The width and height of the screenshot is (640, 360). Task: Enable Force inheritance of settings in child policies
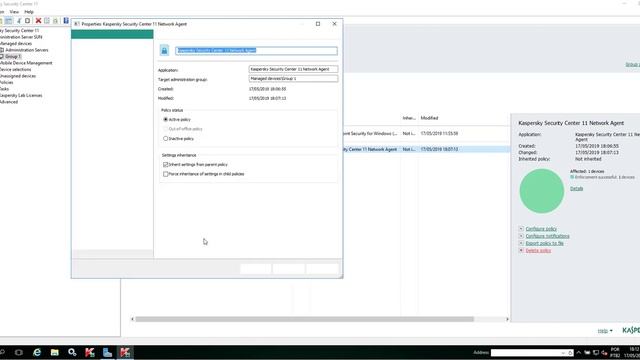[165, 174]
